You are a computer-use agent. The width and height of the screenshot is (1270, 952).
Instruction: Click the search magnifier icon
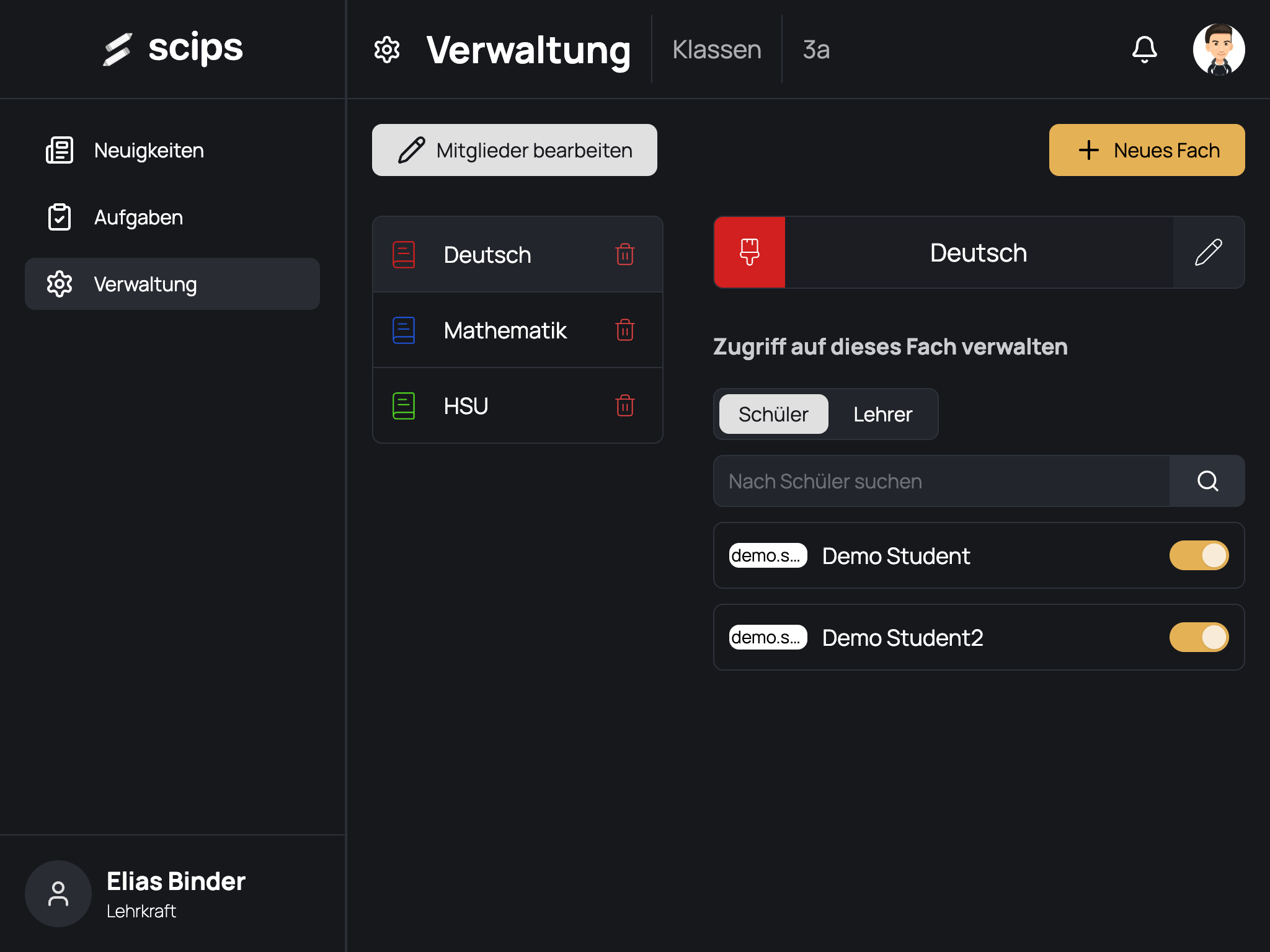click(x=1207, y=482)
